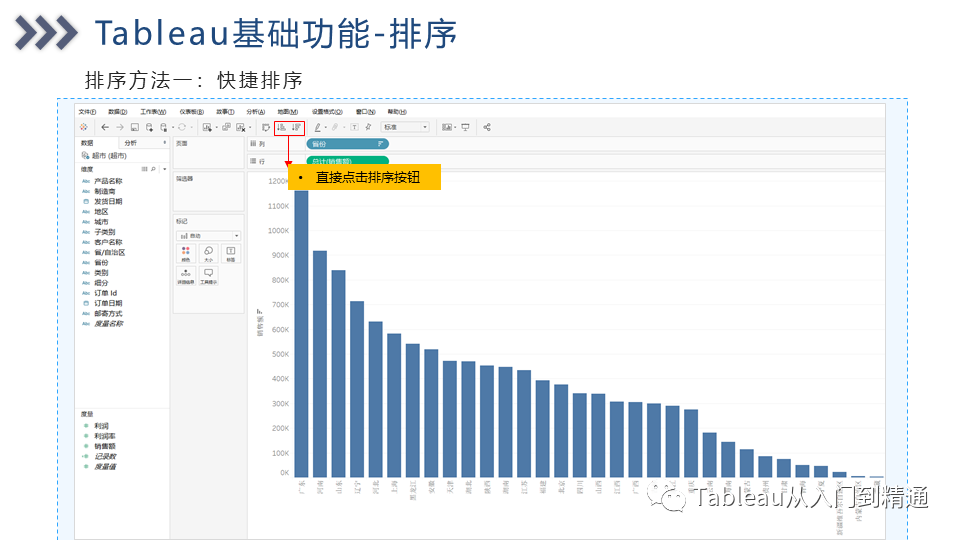This screenshot has height=540, width=960.
Task: Open the 文件(F) menu
Action: pos(88,112)
